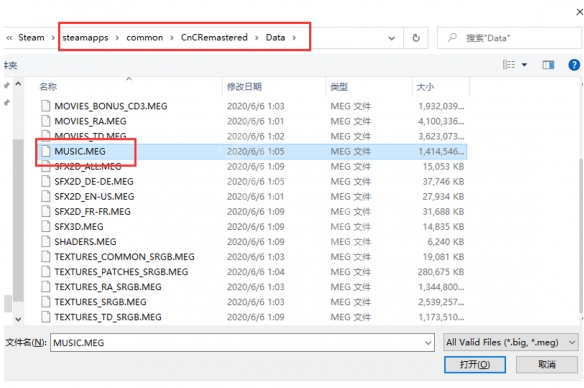The image size is (584, 388).
Task: Click file icon of SFX2D_EN-US.MEG
Action: [x=45, y=196]
